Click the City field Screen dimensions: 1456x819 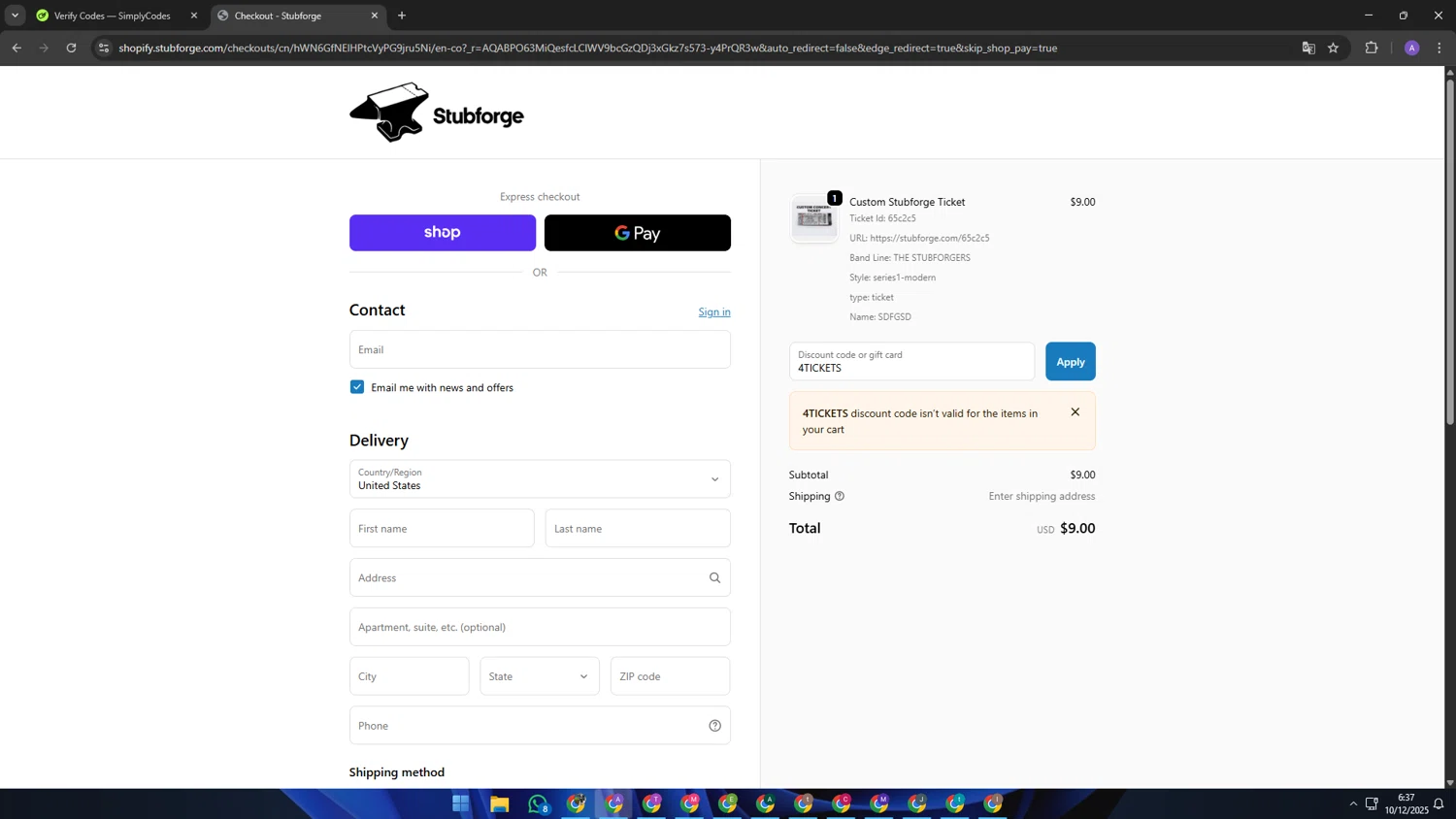point(409,676)
